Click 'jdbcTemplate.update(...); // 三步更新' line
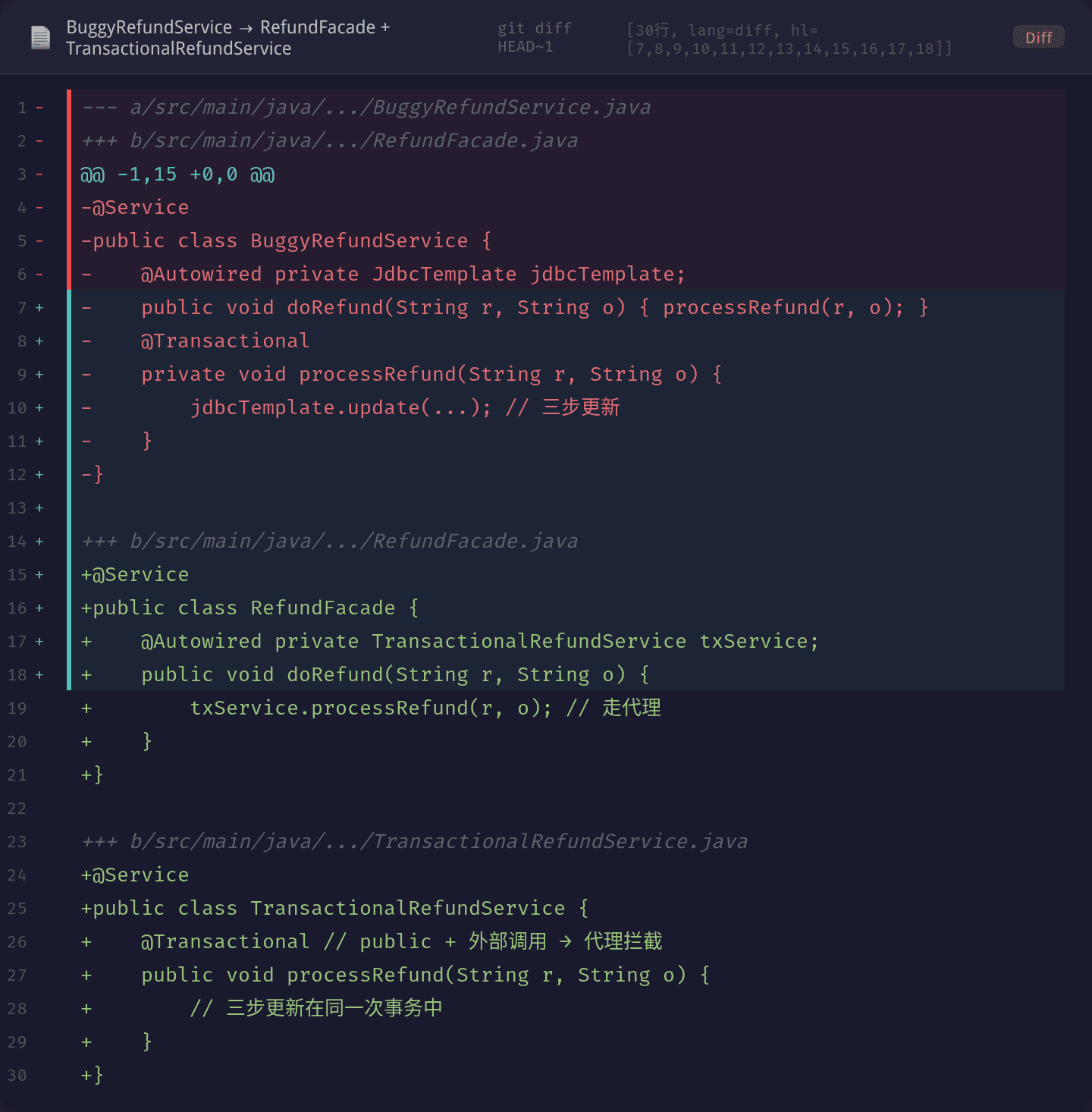 click(x=405, y=408)
